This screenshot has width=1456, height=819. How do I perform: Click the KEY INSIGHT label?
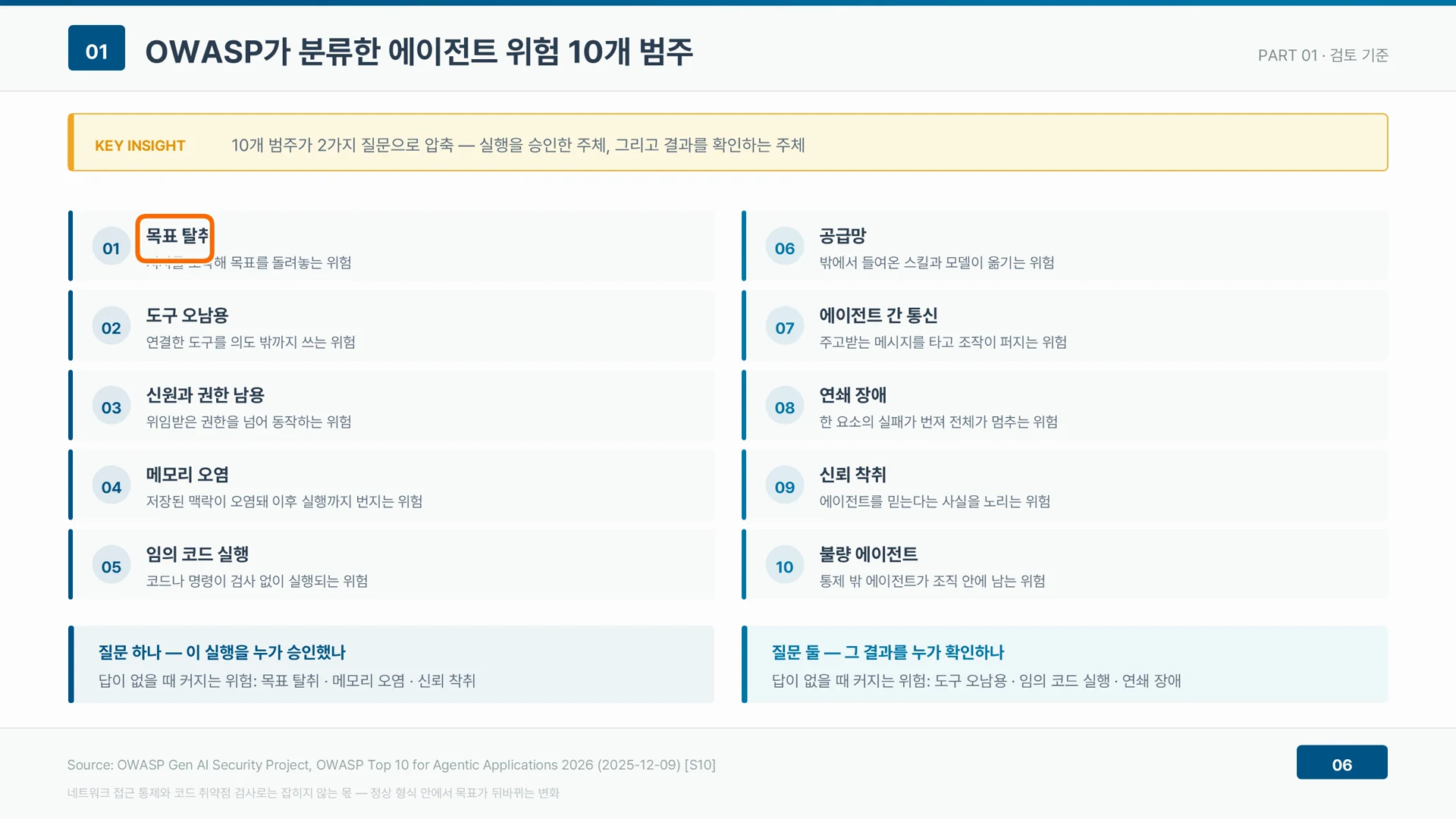click(140, 146)
